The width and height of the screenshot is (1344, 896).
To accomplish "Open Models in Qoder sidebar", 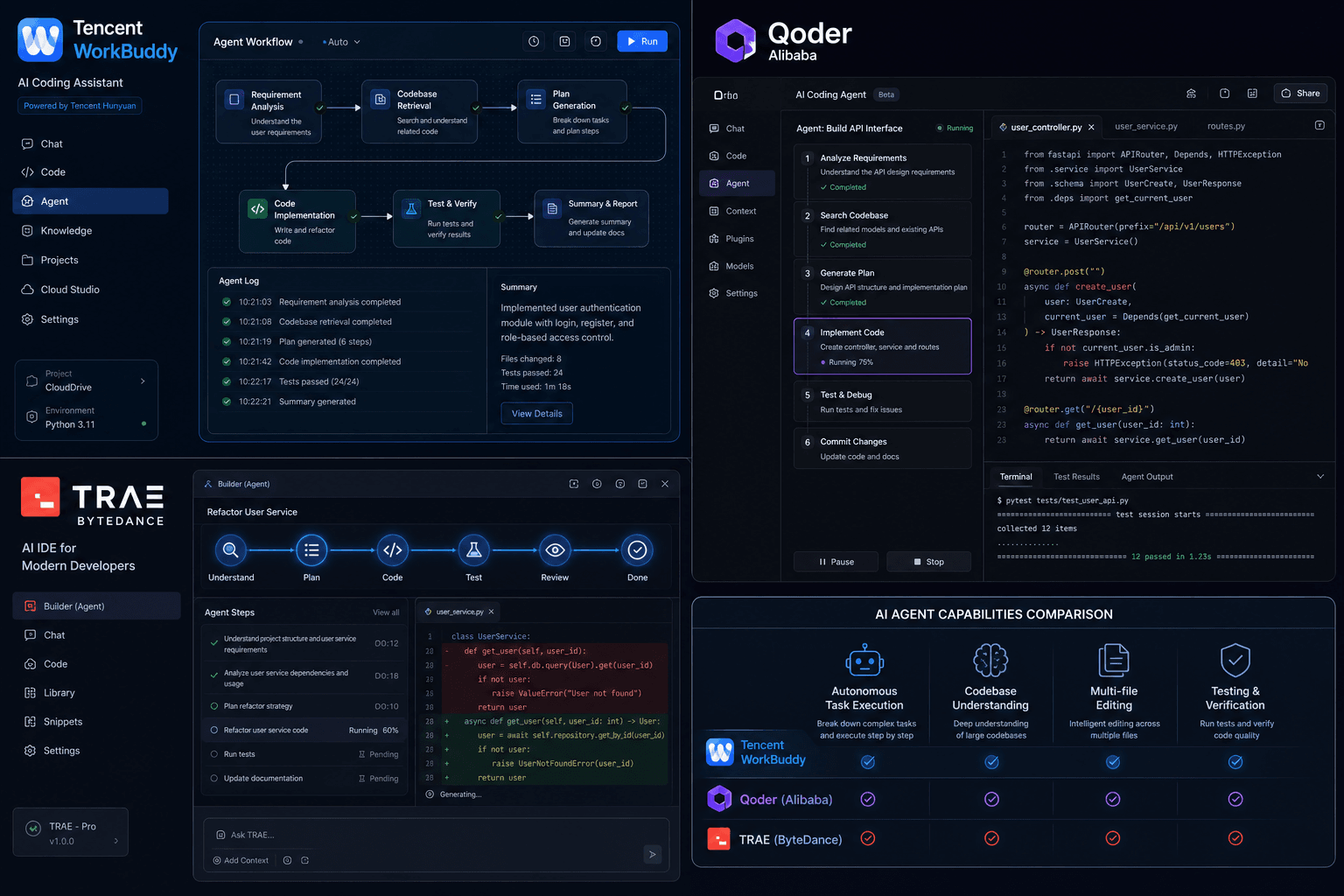I will 739,266.
